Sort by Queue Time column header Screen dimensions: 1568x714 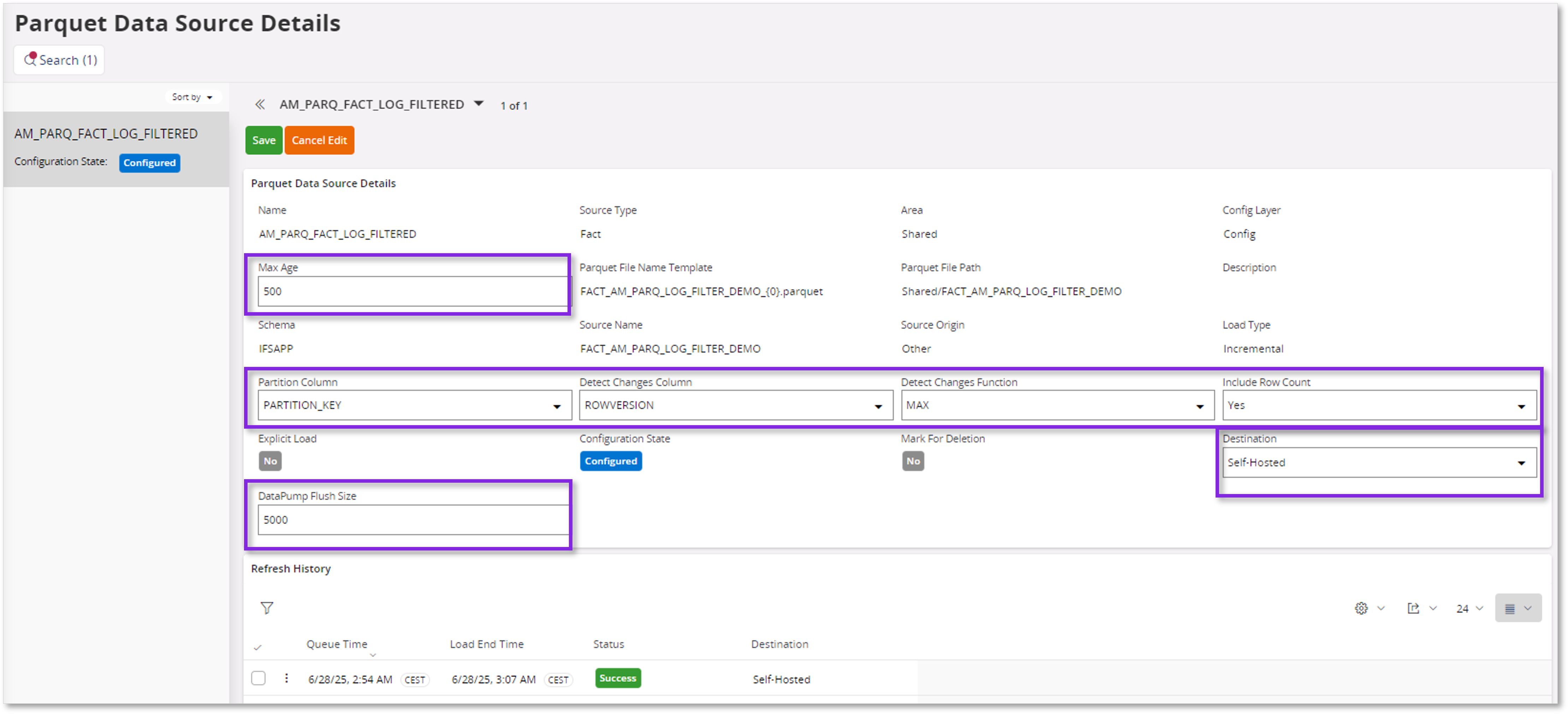[x=337, y=644]
